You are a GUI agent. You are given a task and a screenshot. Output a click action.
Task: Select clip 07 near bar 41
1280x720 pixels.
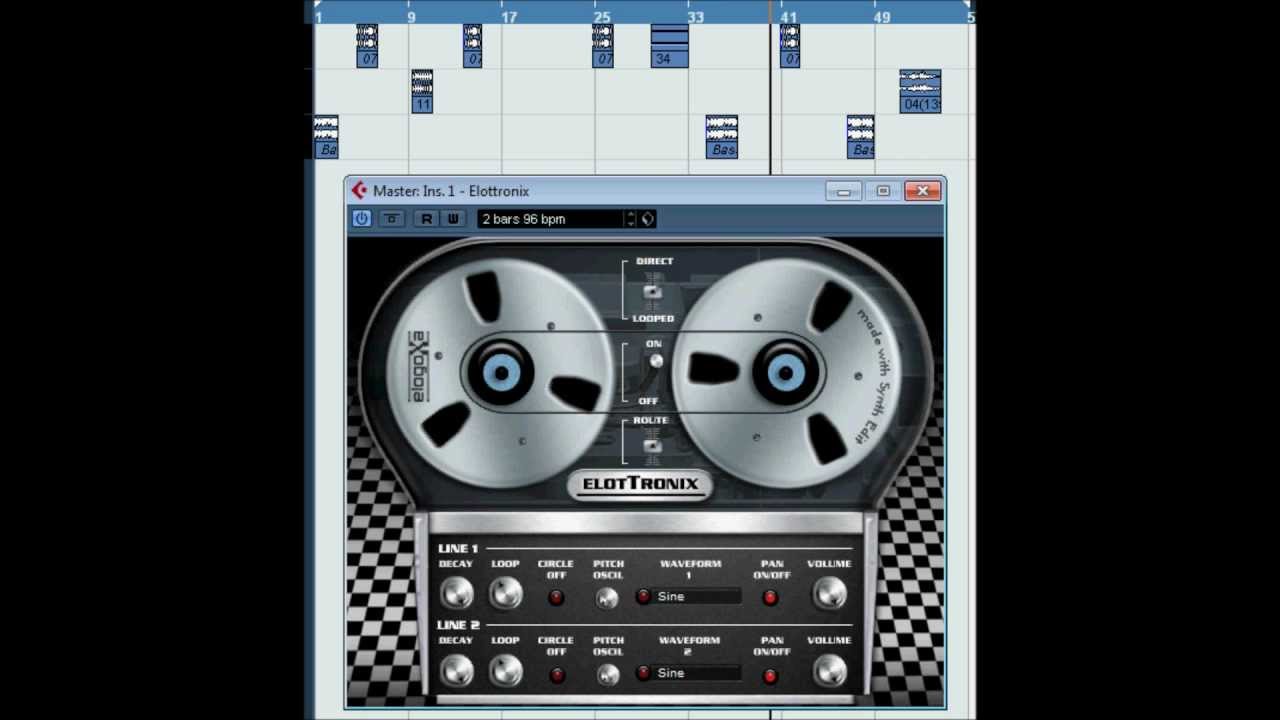coord(789,46)
